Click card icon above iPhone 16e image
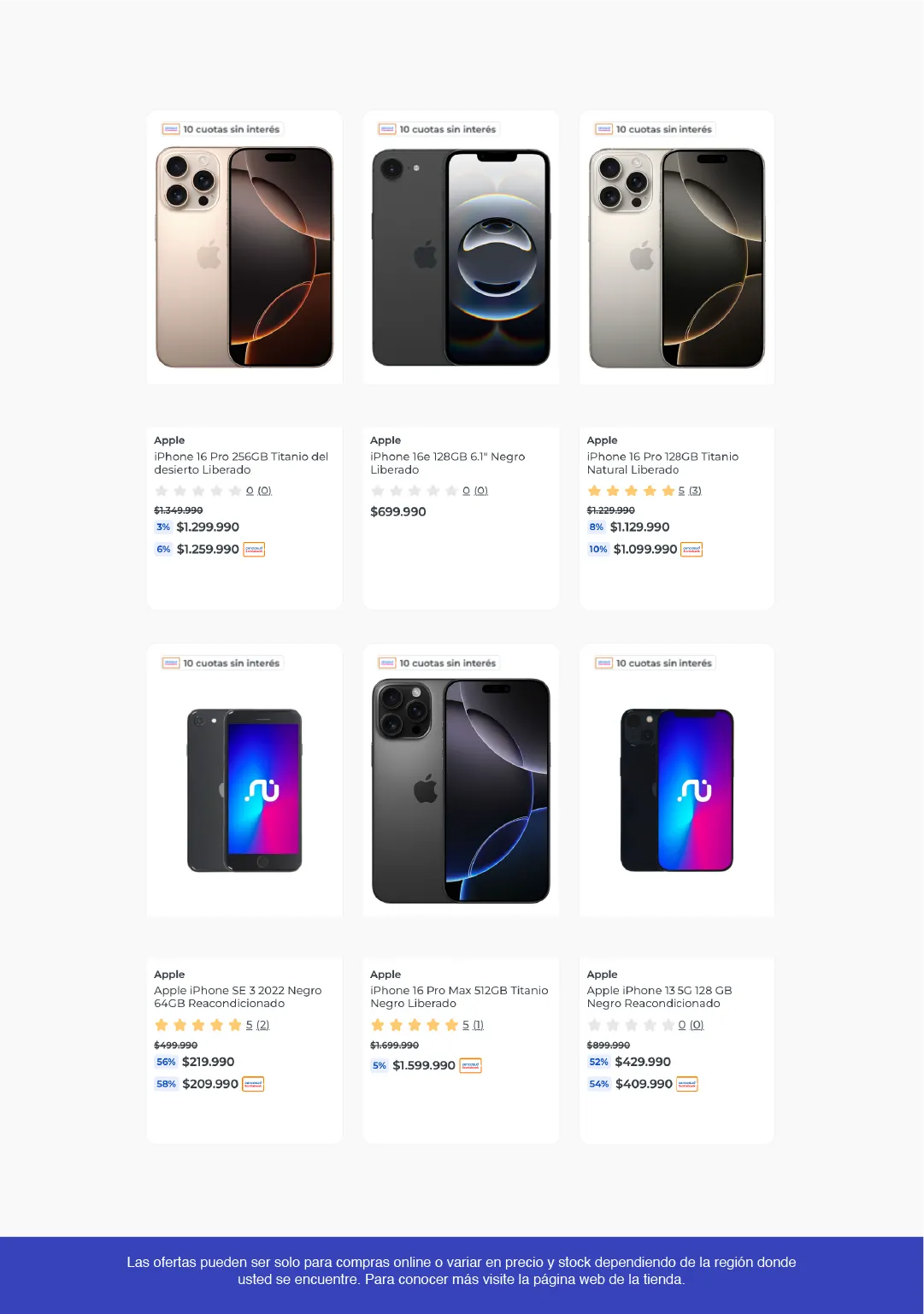The width and height of the screenshot is (924, 1314). (x=387, y=129)
